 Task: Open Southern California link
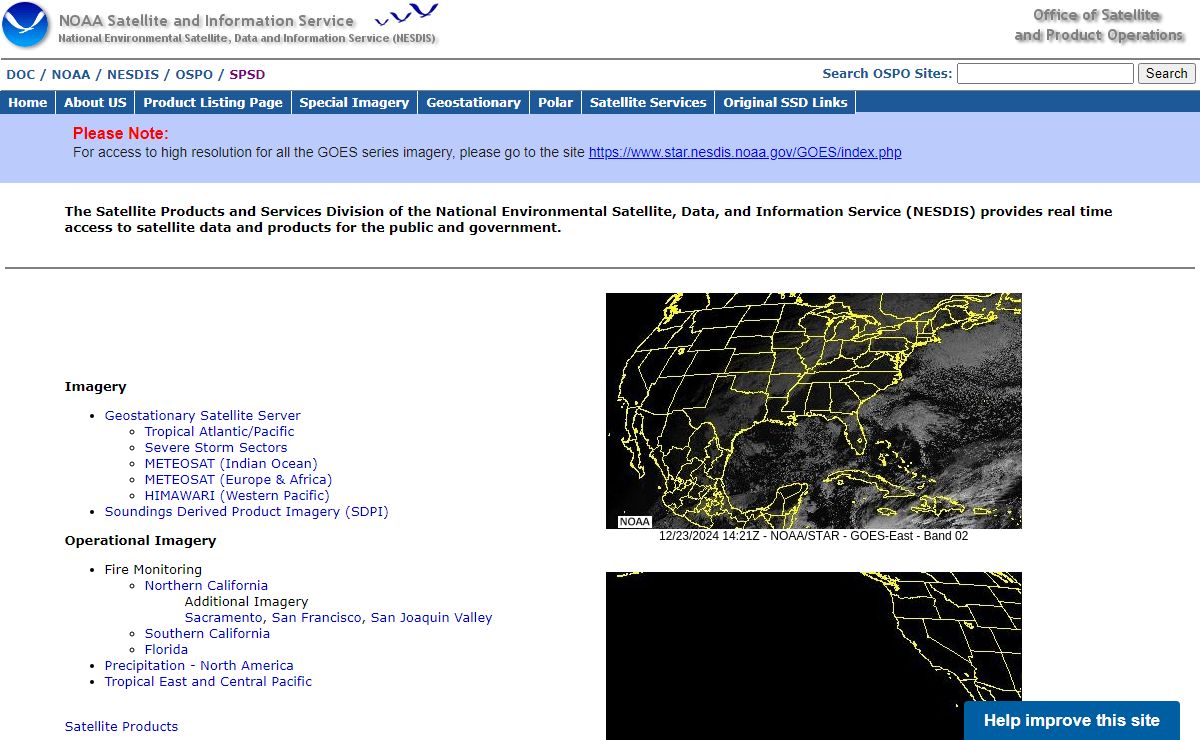click(207, 634)
